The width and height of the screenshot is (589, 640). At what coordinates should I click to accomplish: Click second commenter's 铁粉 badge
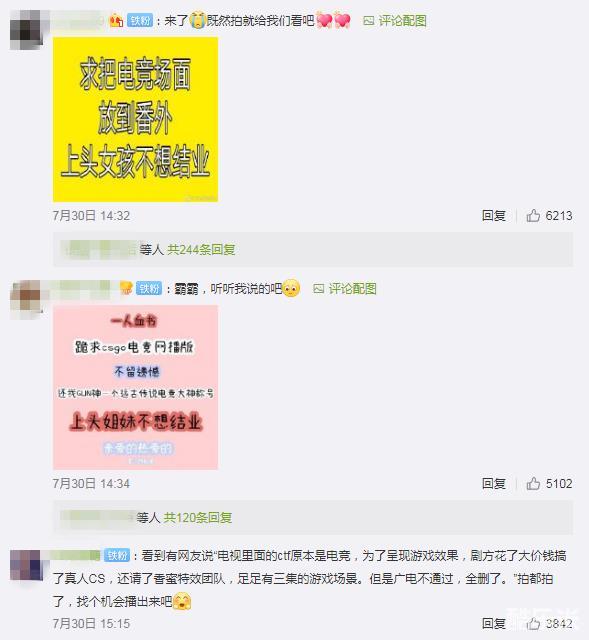149,288
